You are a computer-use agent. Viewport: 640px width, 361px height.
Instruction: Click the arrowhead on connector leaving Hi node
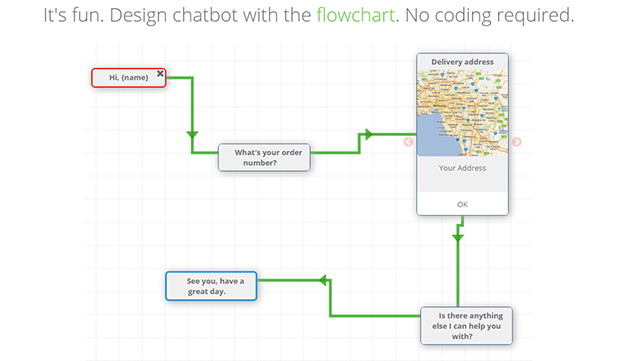[x=192, y=135]
